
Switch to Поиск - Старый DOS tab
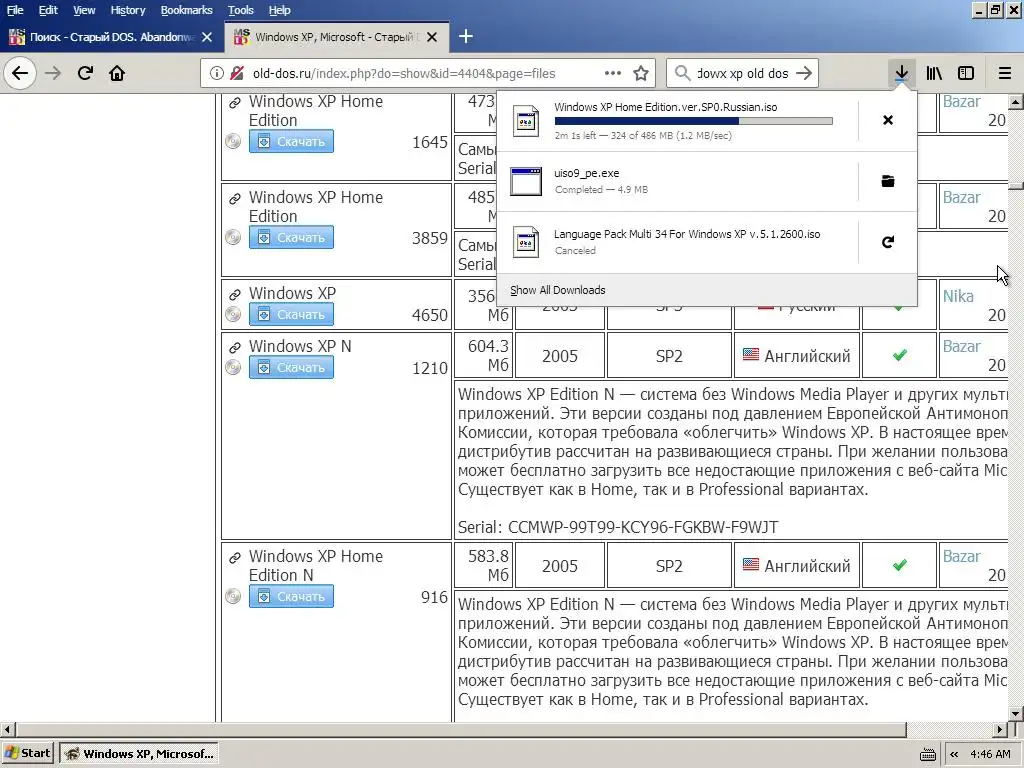pos(110,37)
